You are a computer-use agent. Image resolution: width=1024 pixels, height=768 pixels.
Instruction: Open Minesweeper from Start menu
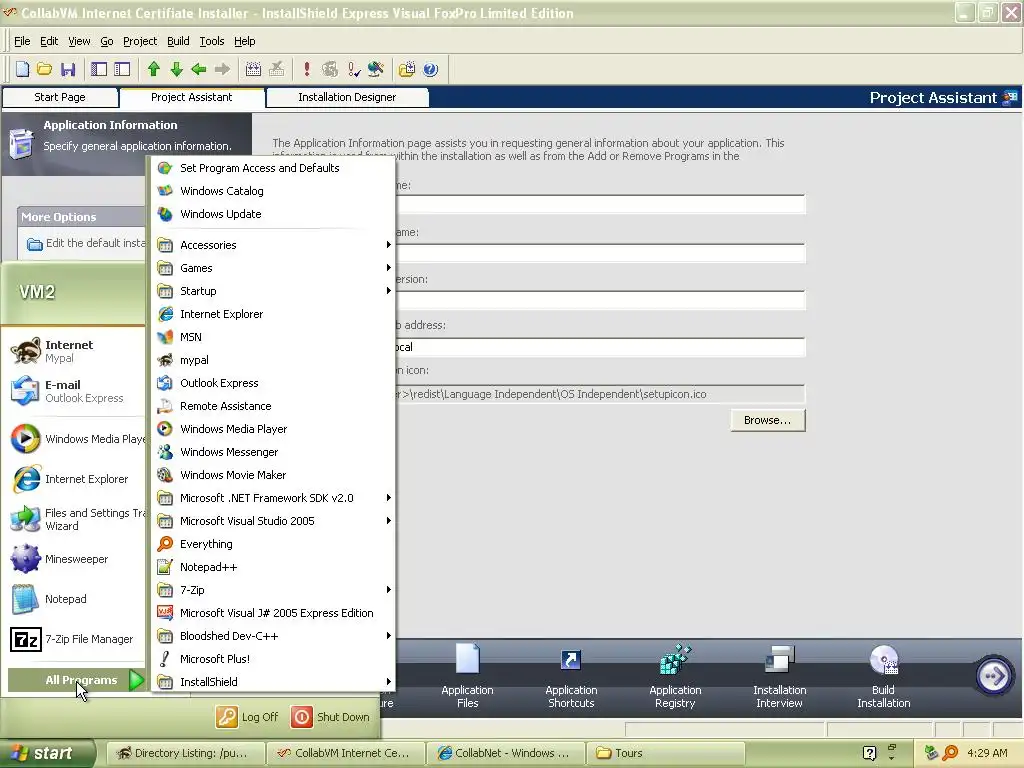pyautogui.click(x=75, y=559)
